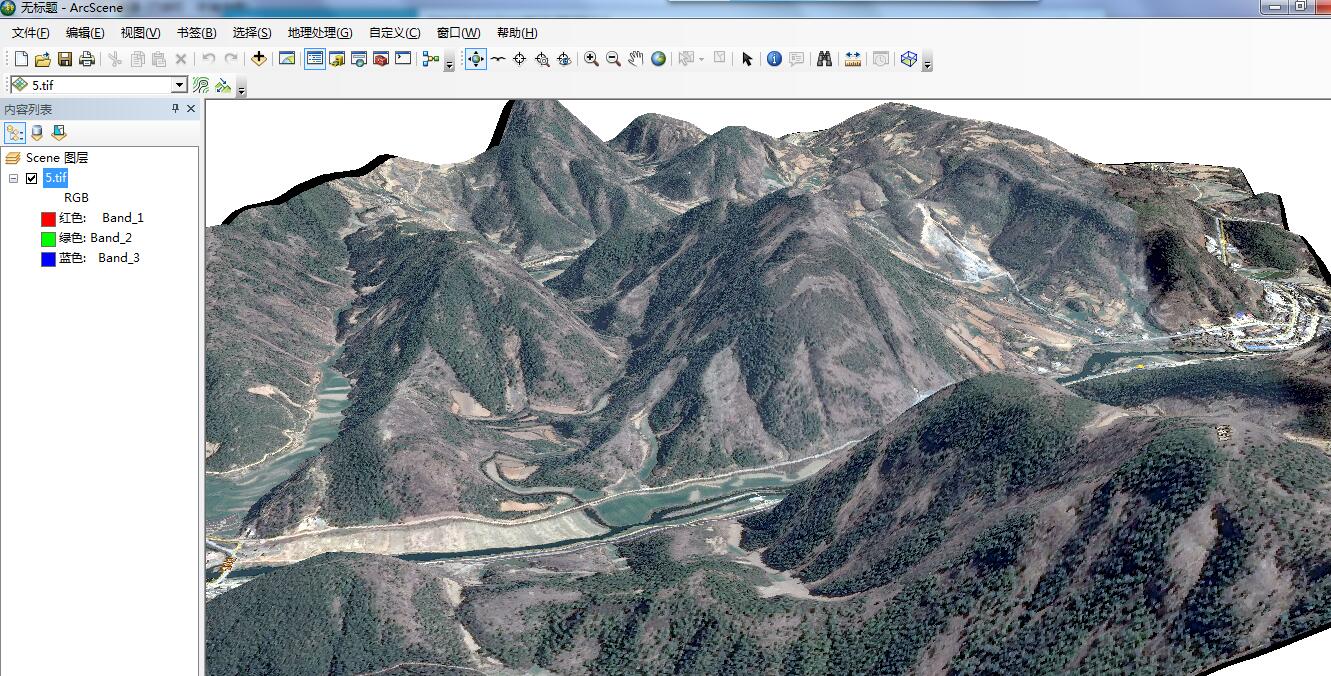Select the Zoom In magnifier tool
The height and width of the screenshot is (676, 1331).
click(592, 59)
